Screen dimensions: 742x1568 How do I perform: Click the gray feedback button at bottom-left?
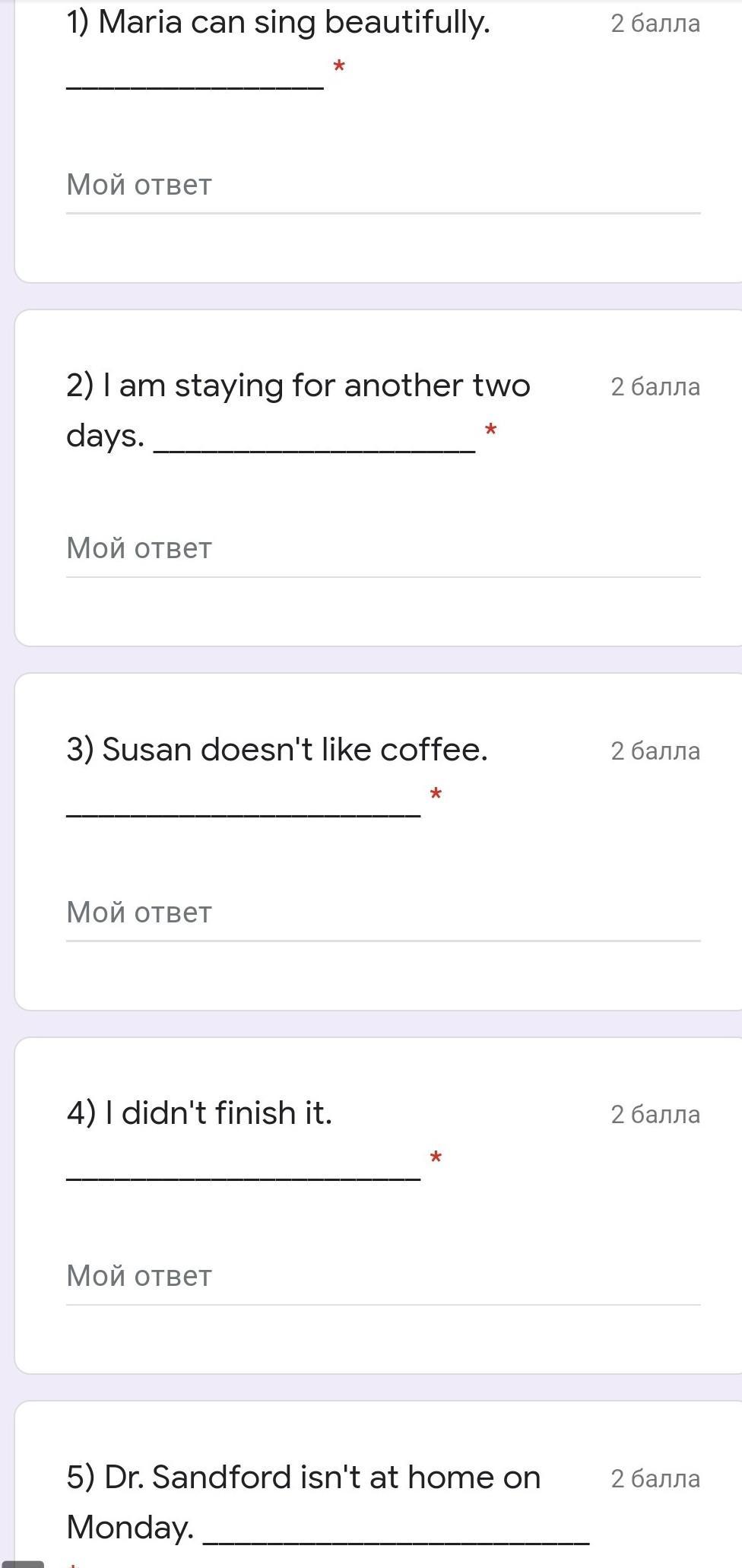22,1563
